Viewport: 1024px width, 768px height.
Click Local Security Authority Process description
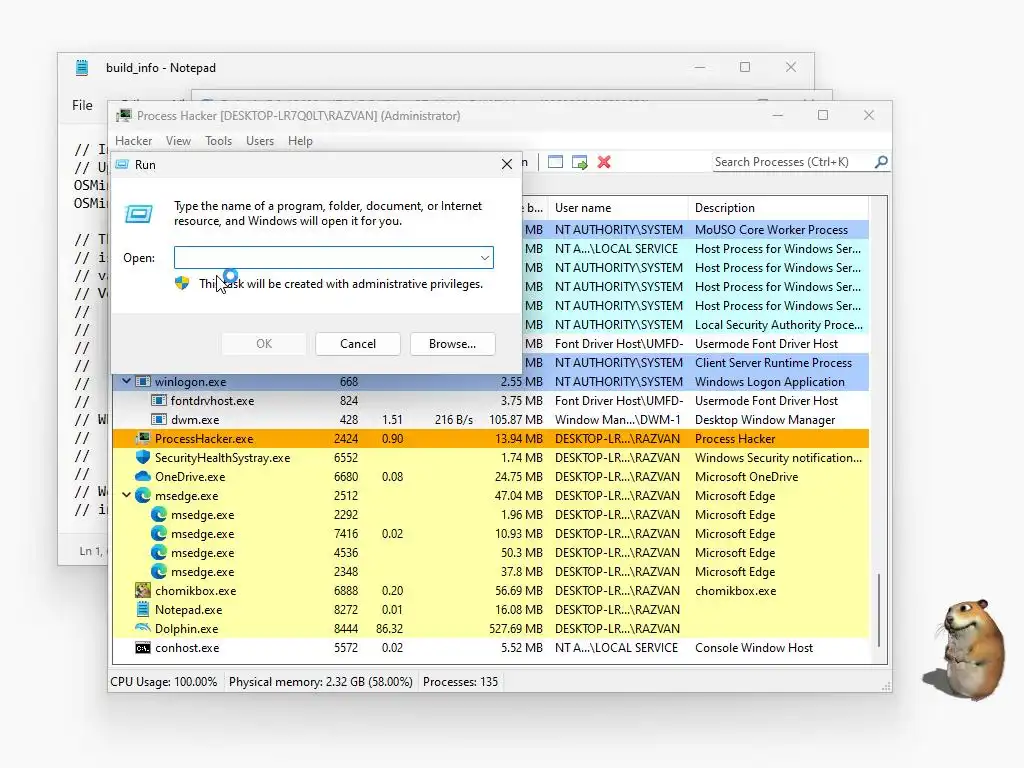point(778,325)
